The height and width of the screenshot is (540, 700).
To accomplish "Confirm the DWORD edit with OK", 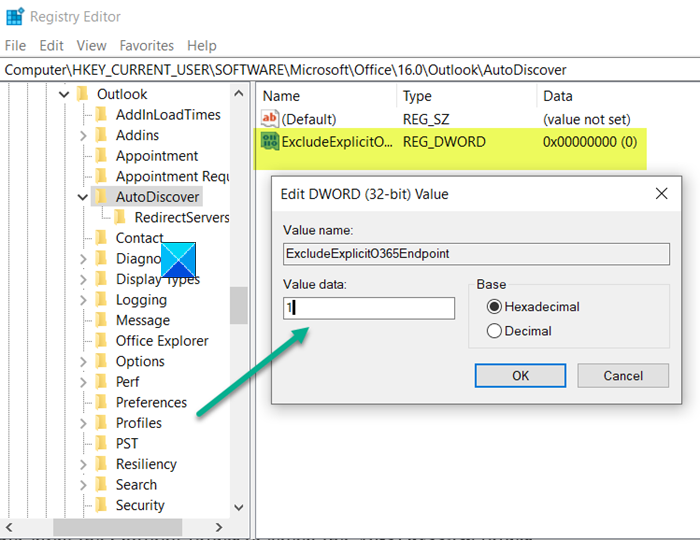I will (x=520, y=375).
